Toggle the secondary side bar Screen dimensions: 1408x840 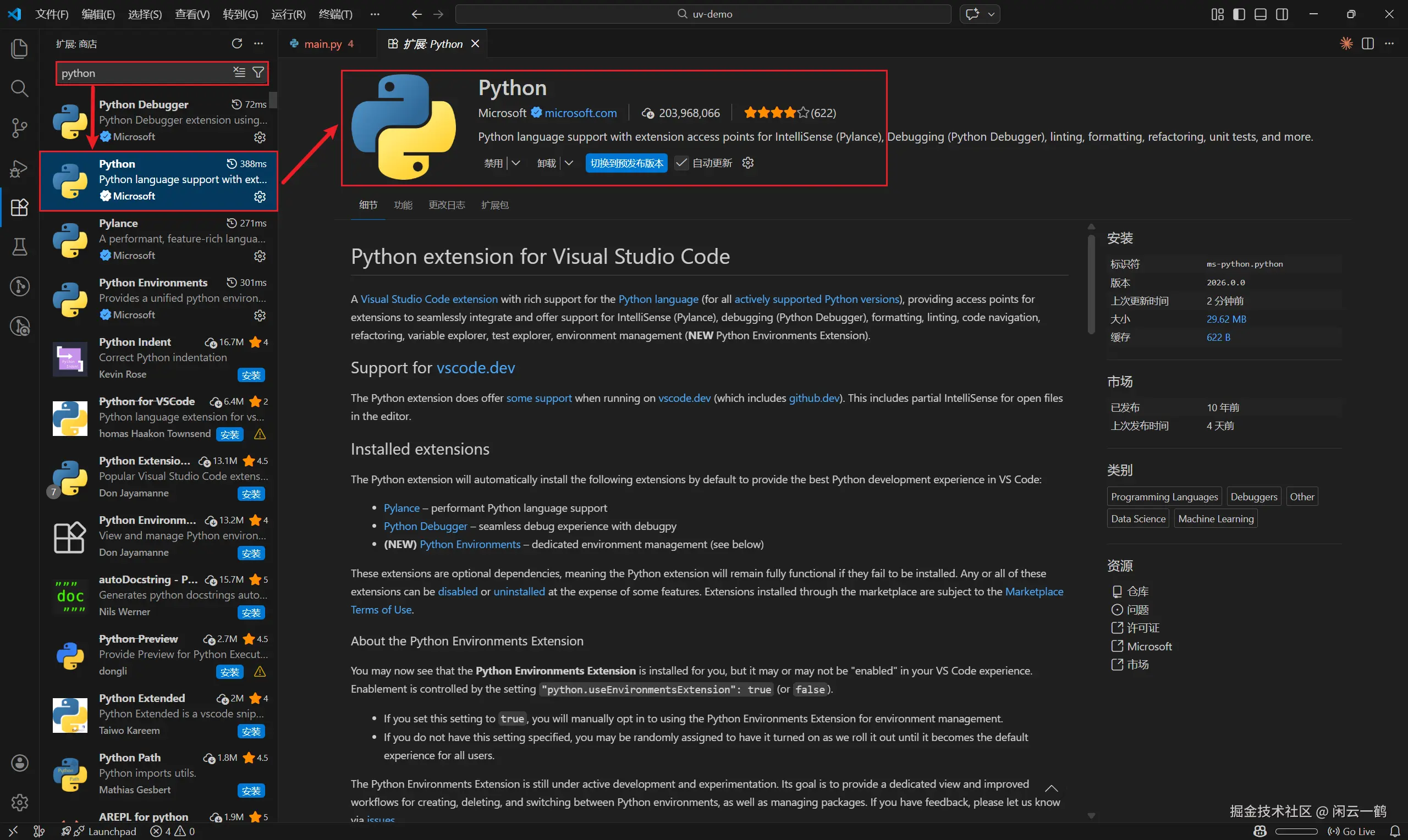1282,14
